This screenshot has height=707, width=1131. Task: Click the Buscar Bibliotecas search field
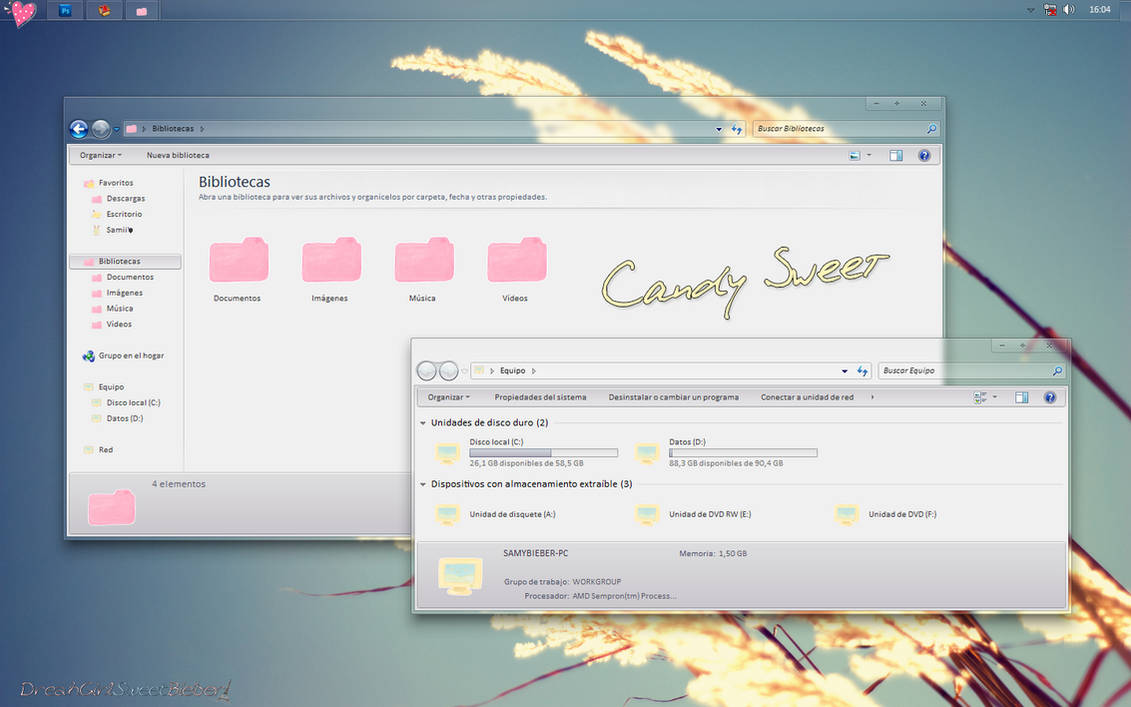click(840, 128)
